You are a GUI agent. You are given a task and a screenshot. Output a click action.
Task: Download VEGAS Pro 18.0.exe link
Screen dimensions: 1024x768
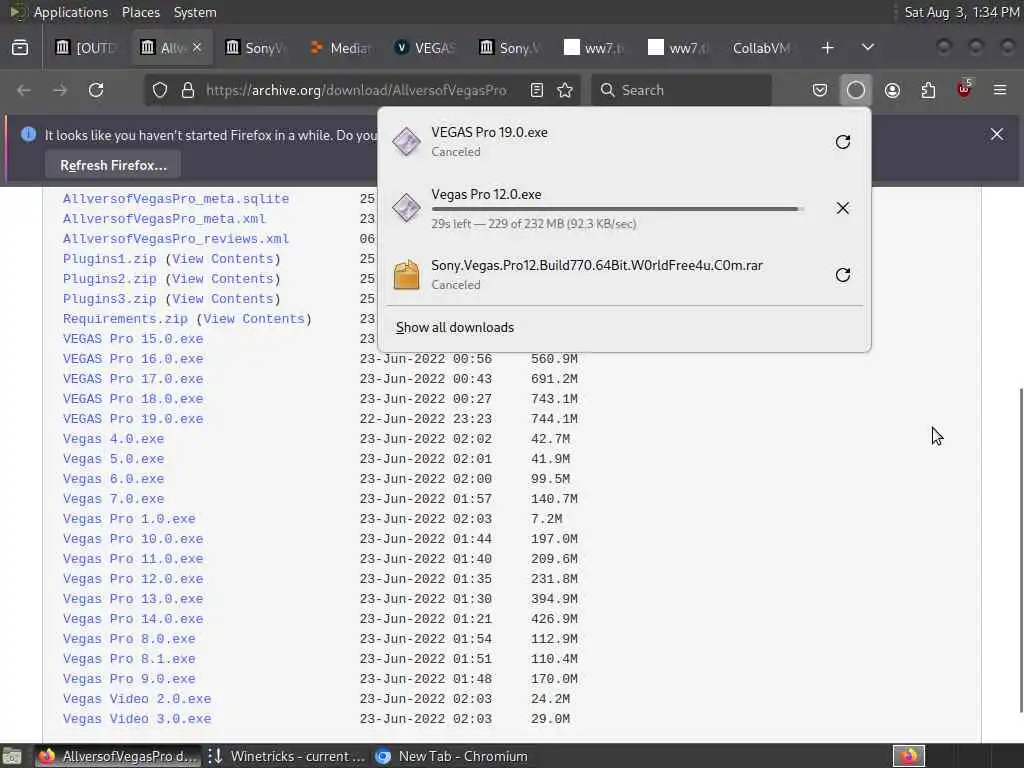[x=133, y=398]
